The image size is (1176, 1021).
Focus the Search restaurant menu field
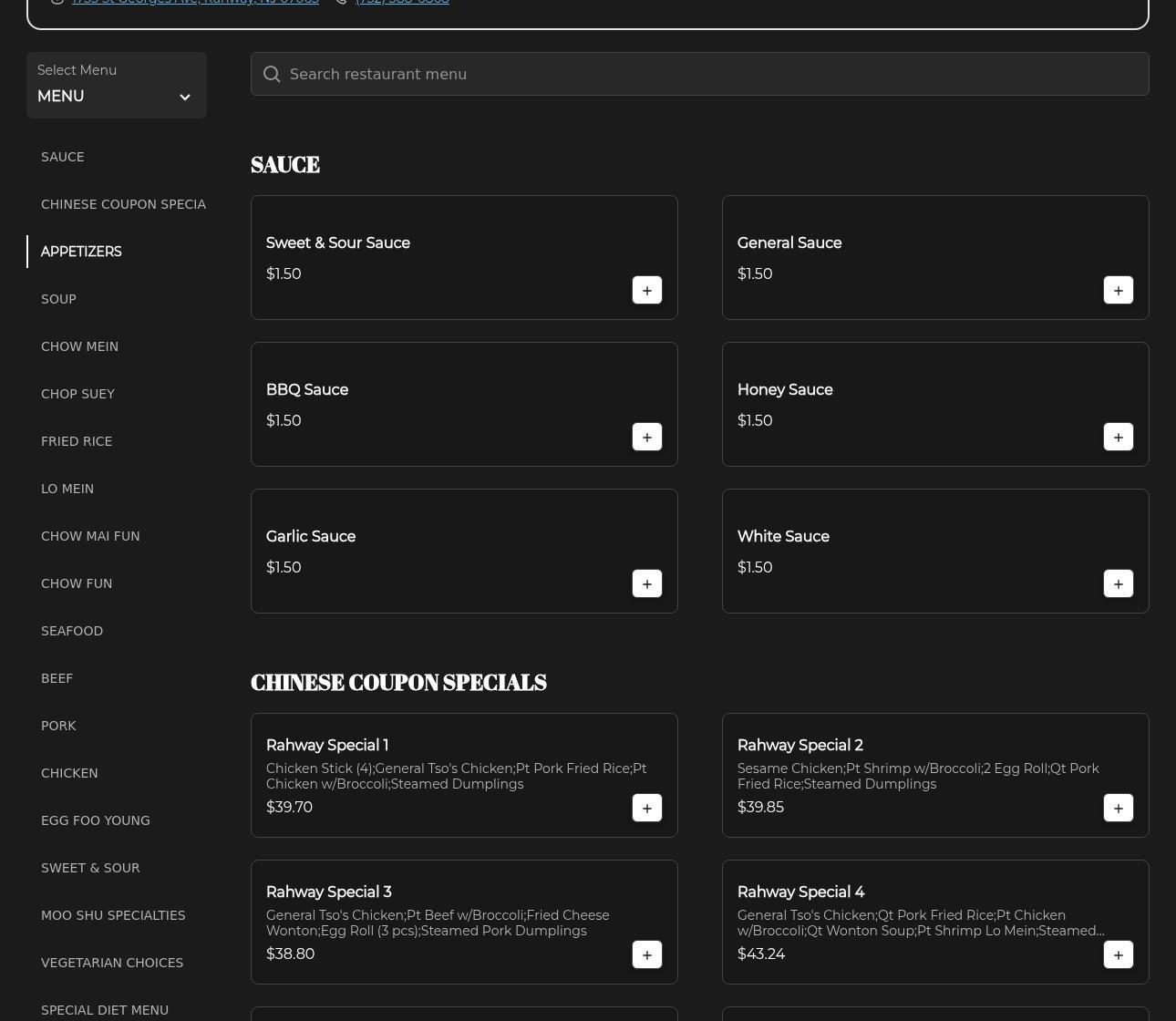tap(711, 75)
